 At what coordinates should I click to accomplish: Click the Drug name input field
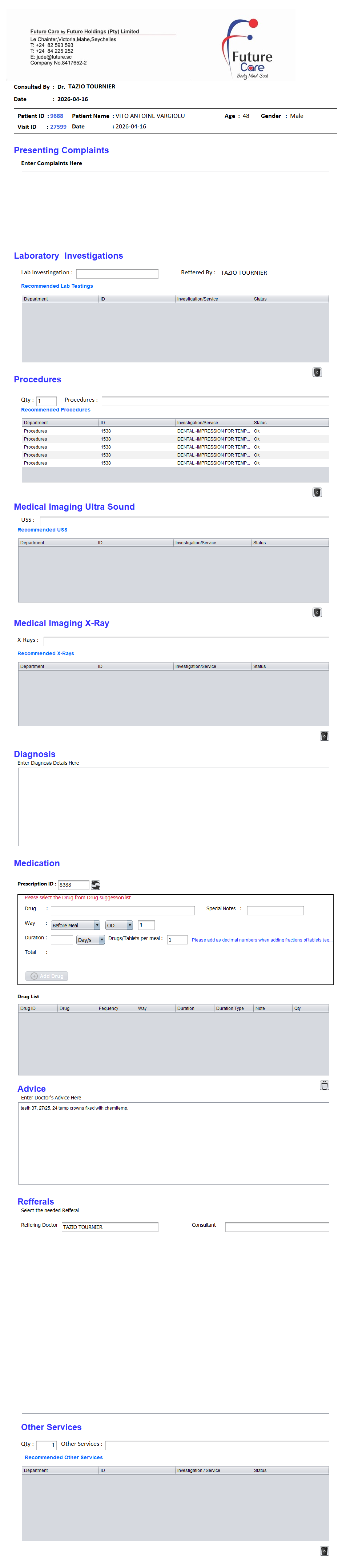click(x=122, y=910)
